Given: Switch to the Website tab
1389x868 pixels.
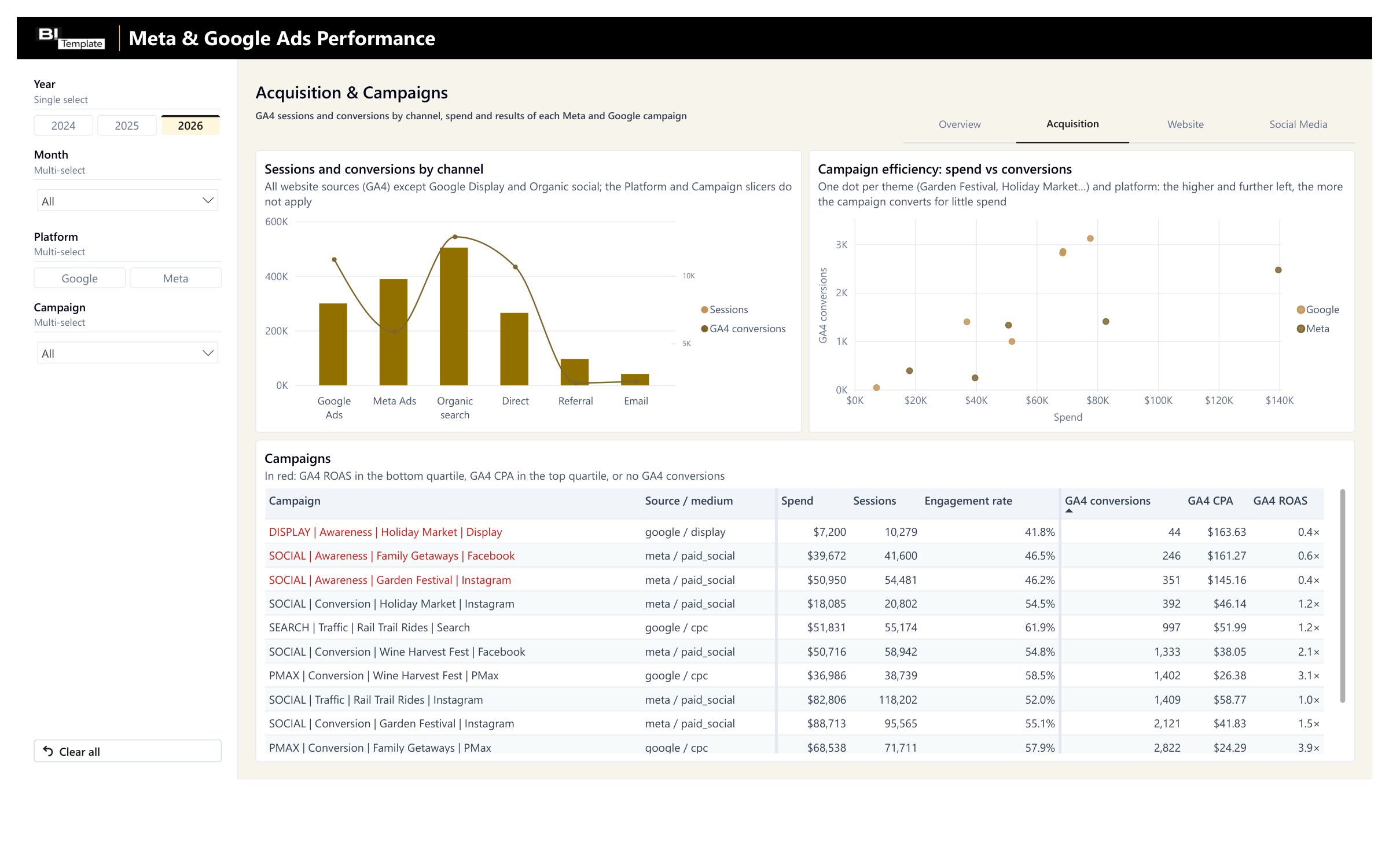Looking at the screenshot, I should (x=1185, y=124).
